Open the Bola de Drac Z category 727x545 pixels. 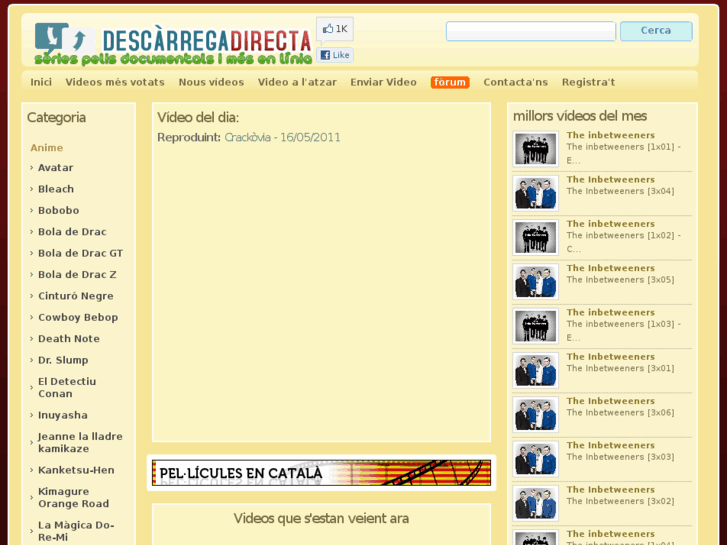pyautogui.click(x=77, y=274)
